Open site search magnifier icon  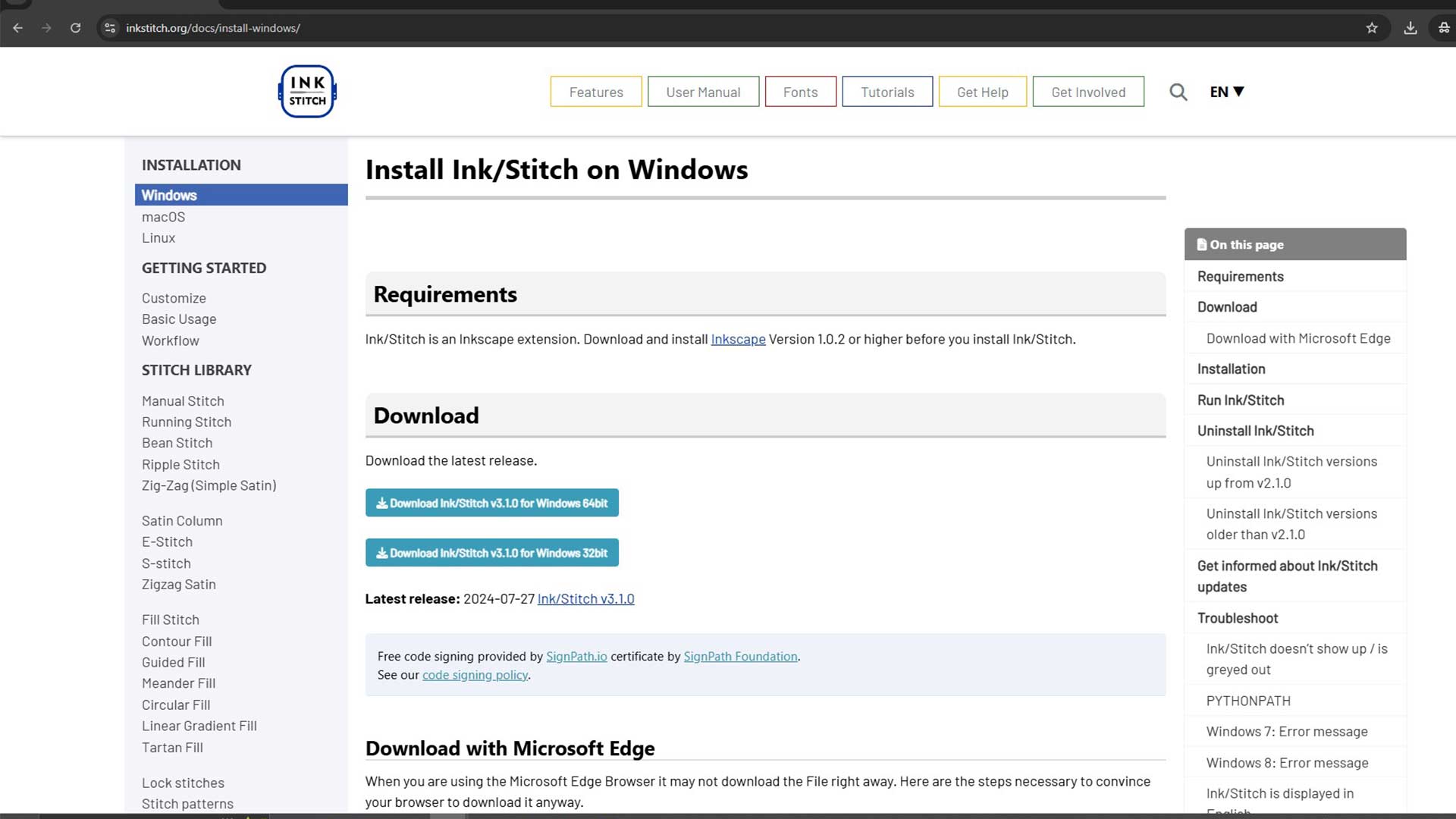[x=1178, y=92]
